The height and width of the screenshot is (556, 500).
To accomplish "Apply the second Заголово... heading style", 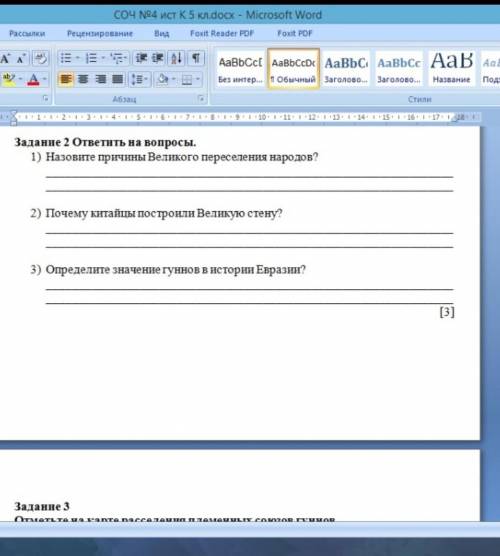I will pos(399,69).
